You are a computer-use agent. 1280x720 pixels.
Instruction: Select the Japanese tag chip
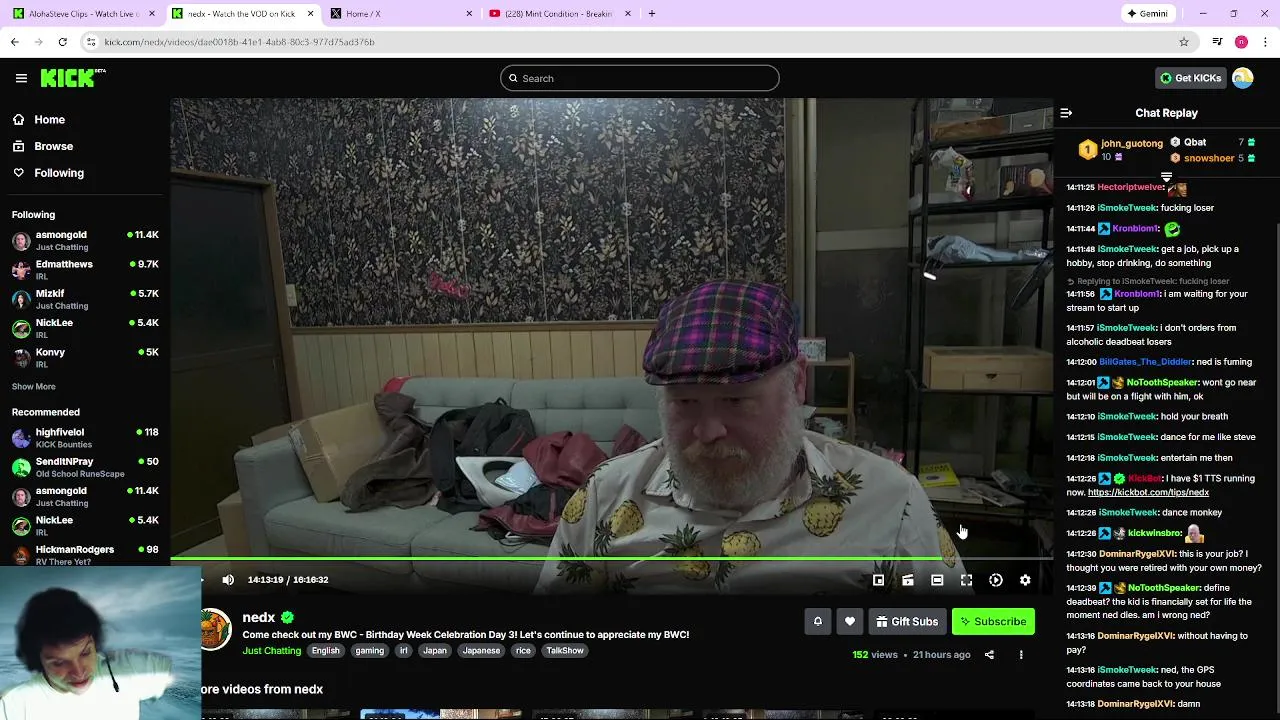[x=481, y=651]
